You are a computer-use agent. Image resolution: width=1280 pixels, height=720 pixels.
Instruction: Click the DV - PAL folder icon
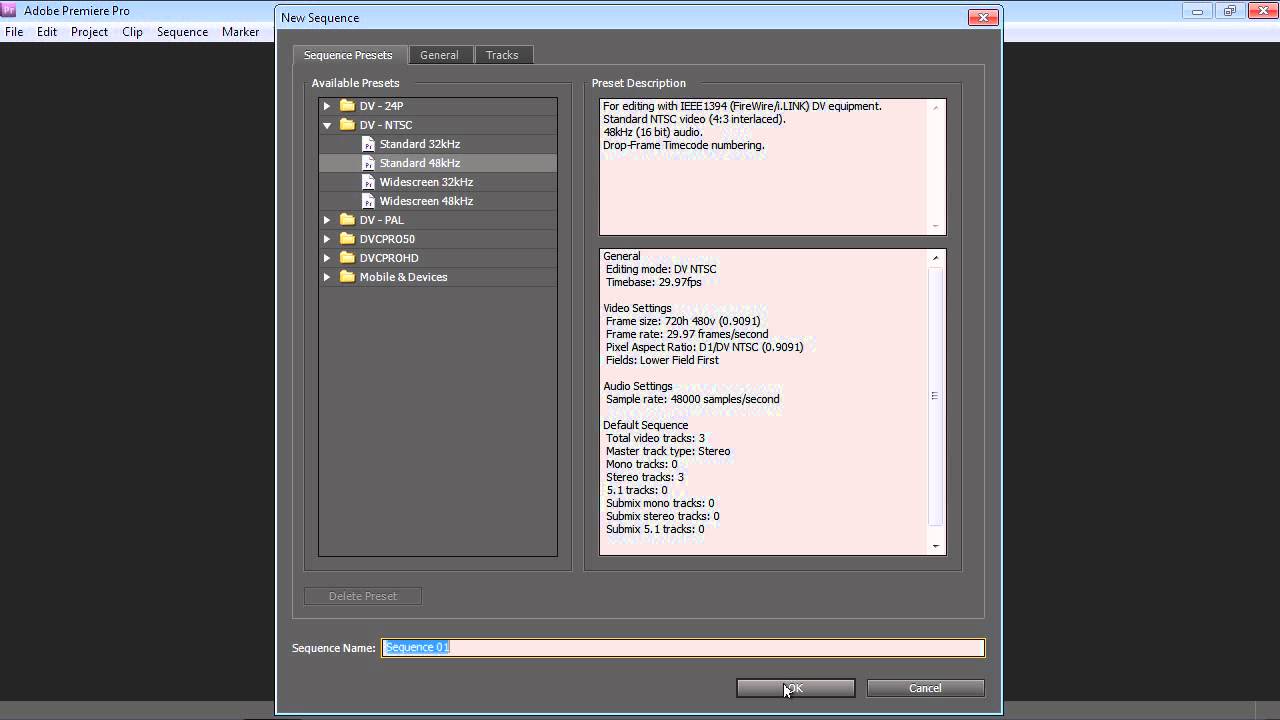tap(347, 220)
